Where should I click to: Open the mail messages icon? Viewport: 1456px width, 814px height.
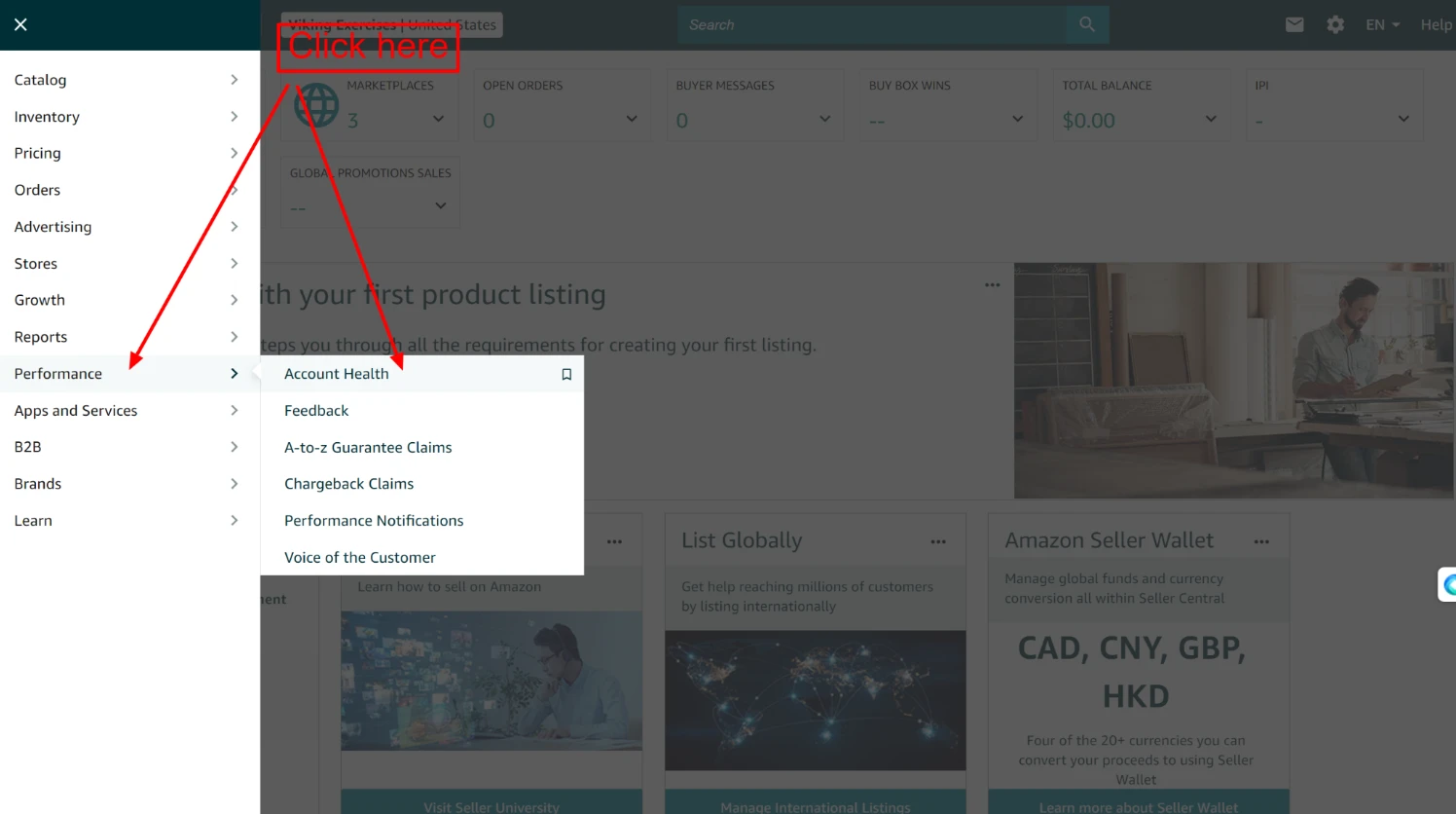(1294, 24)
